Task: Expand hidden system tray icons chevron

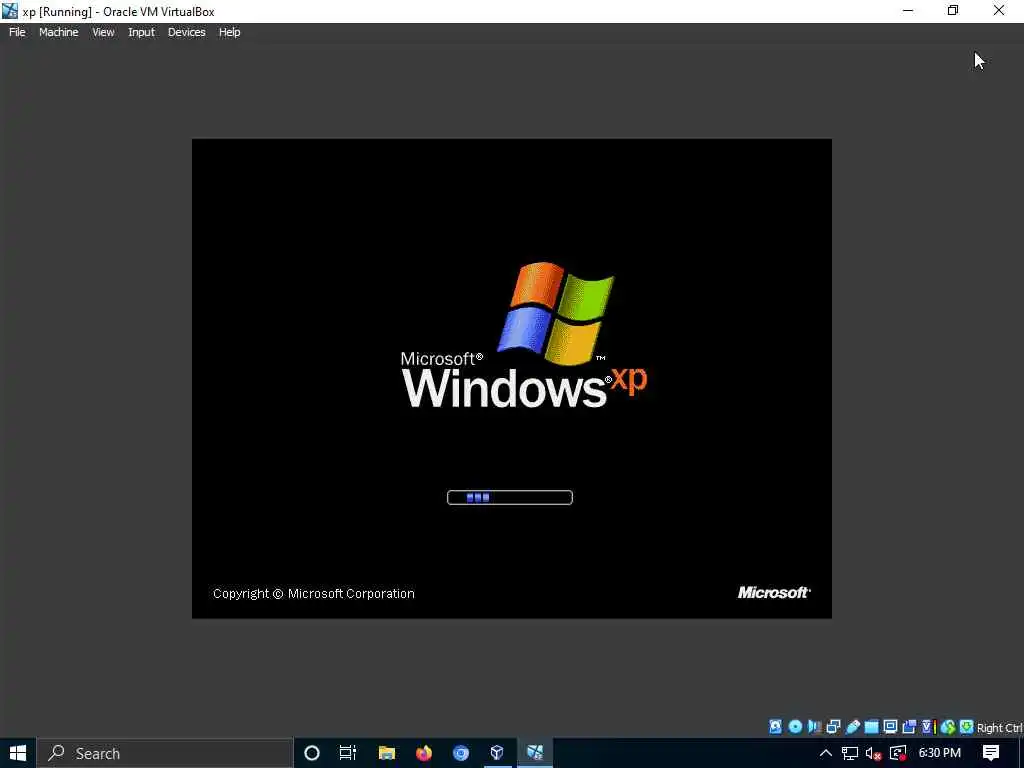Action: point(825,753)
